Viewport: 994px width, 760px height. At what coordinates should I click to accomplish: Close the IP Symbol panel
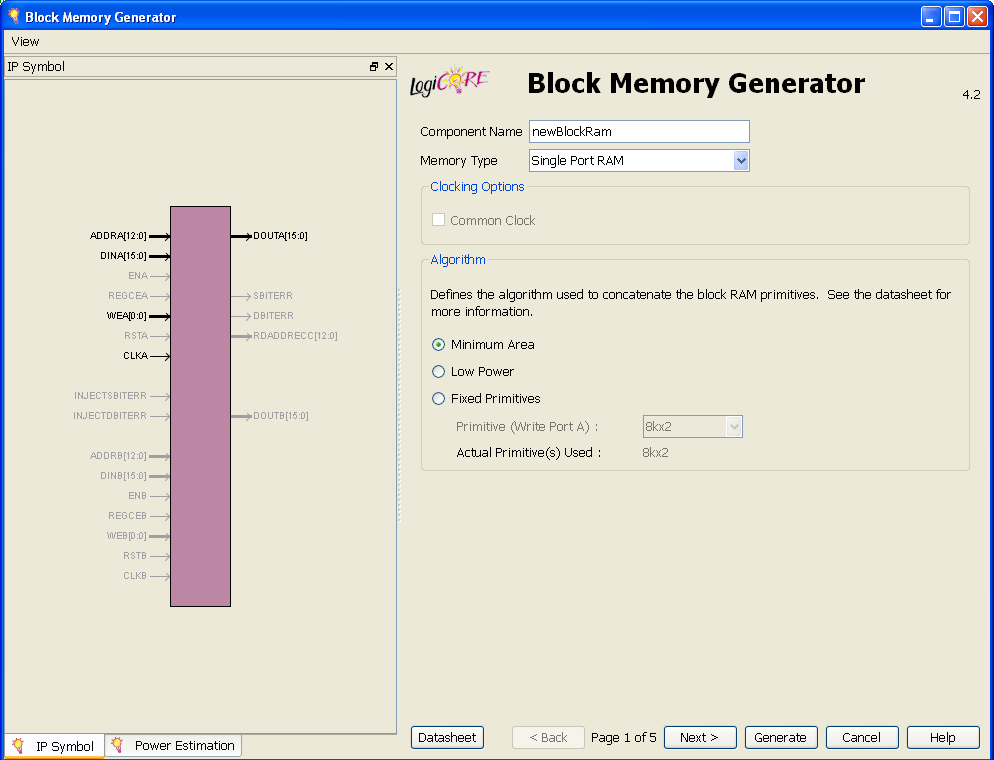389,67
